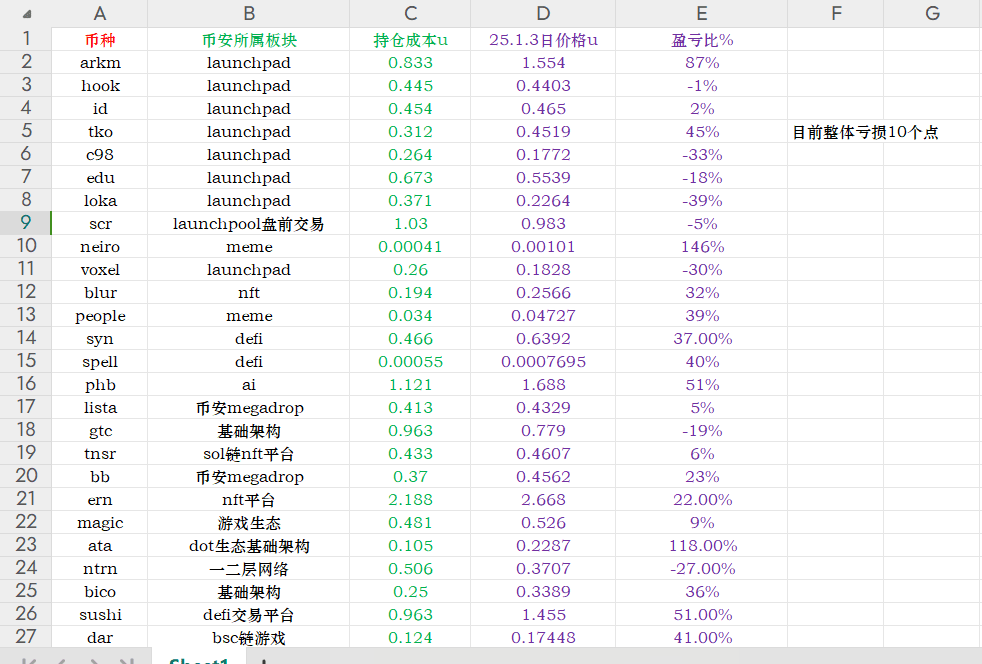Image resolution: width=982 pixels, height=664 pixels.
Task: Select the ai sector cell for phb
Action: coord(249,385)
